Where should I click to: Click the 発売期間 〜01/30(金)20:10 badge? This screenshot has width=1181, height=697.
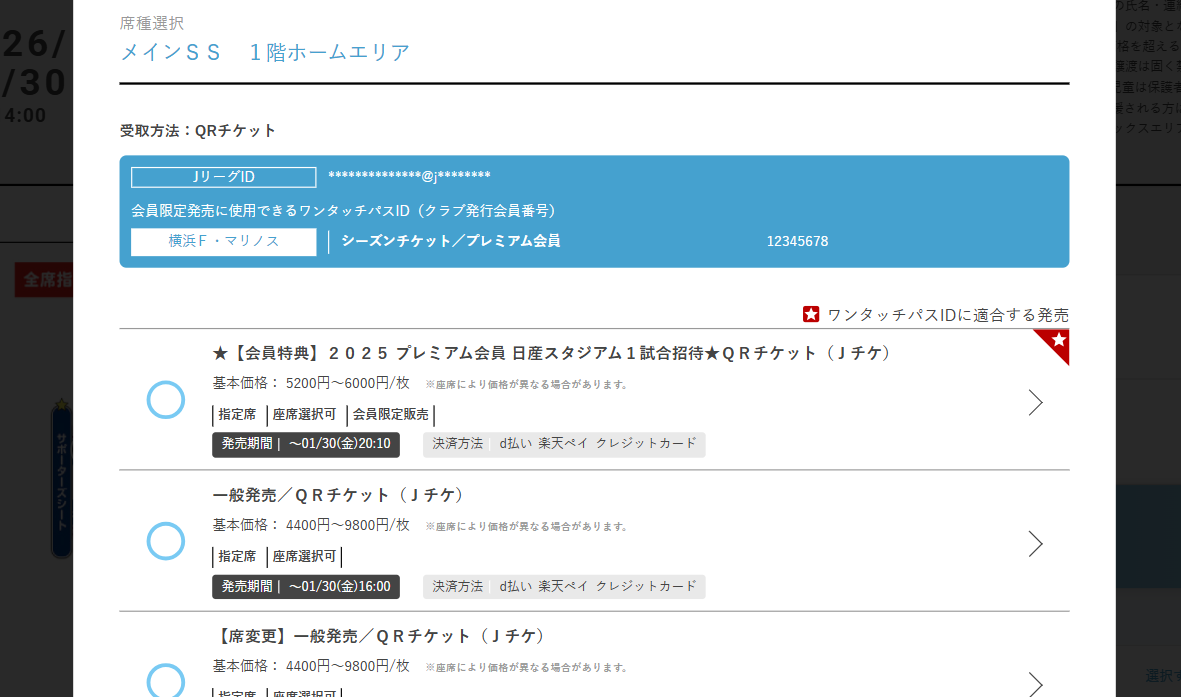click(306, 444)
